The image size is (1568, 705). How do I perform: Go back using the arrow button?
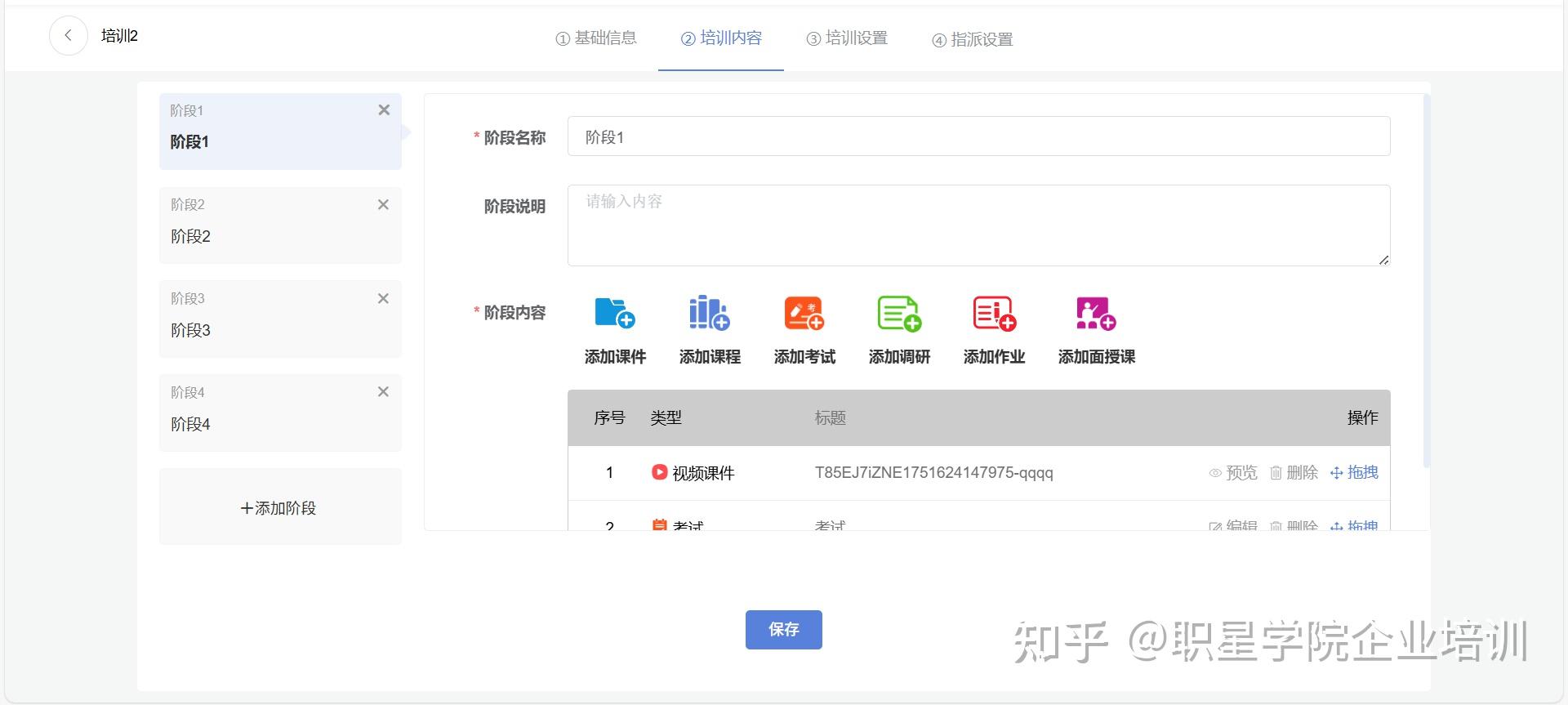(69, 36)
